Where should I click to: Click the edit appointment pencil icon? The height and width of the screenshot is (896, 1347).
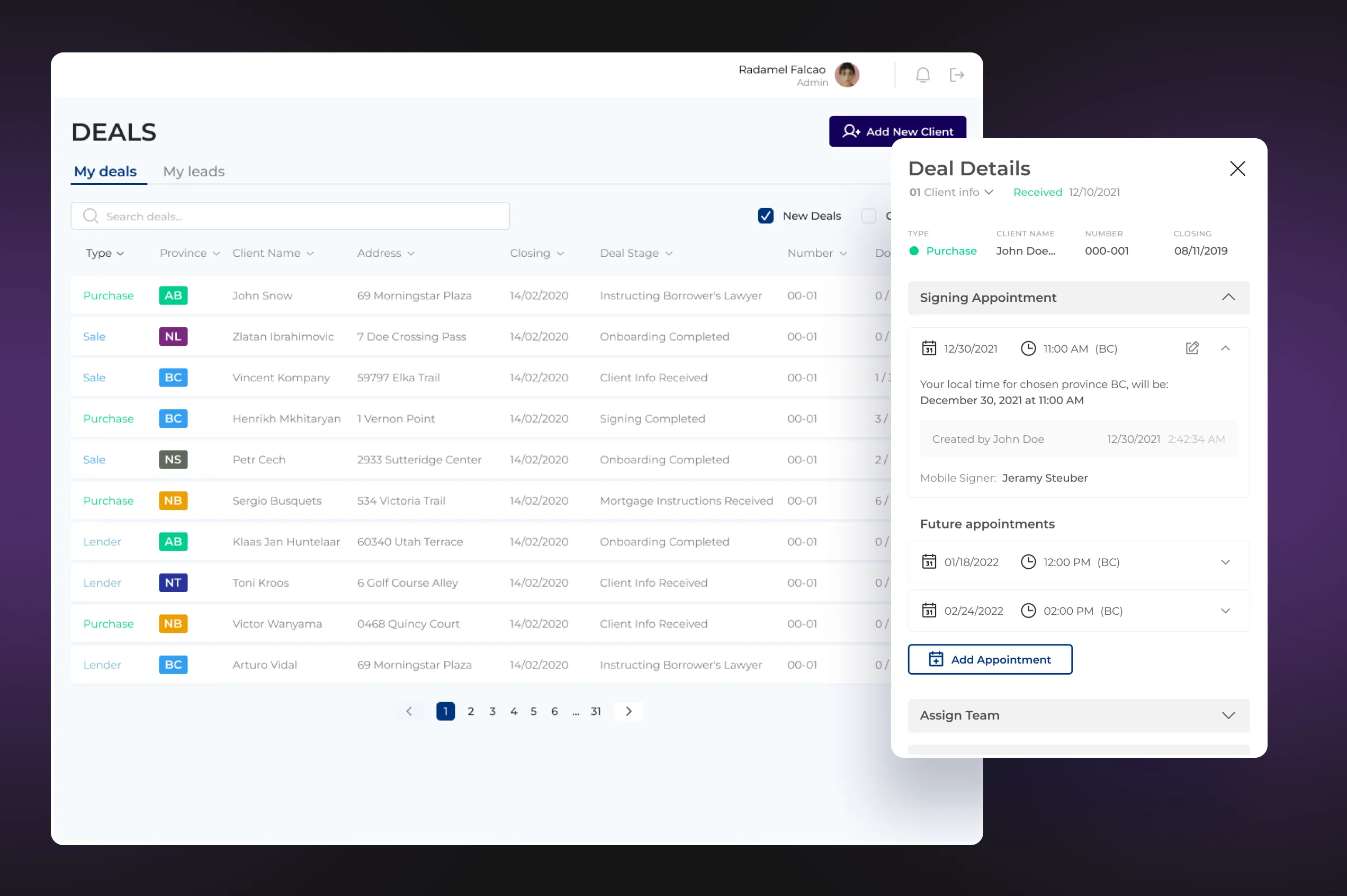coord(1192,348)
